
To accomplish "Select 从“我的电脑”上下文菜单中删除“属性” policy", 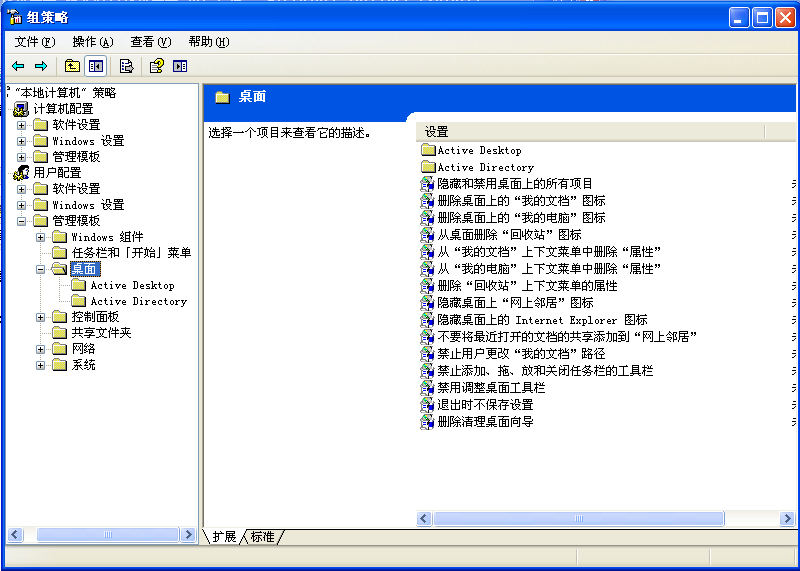I will [549, 268].
